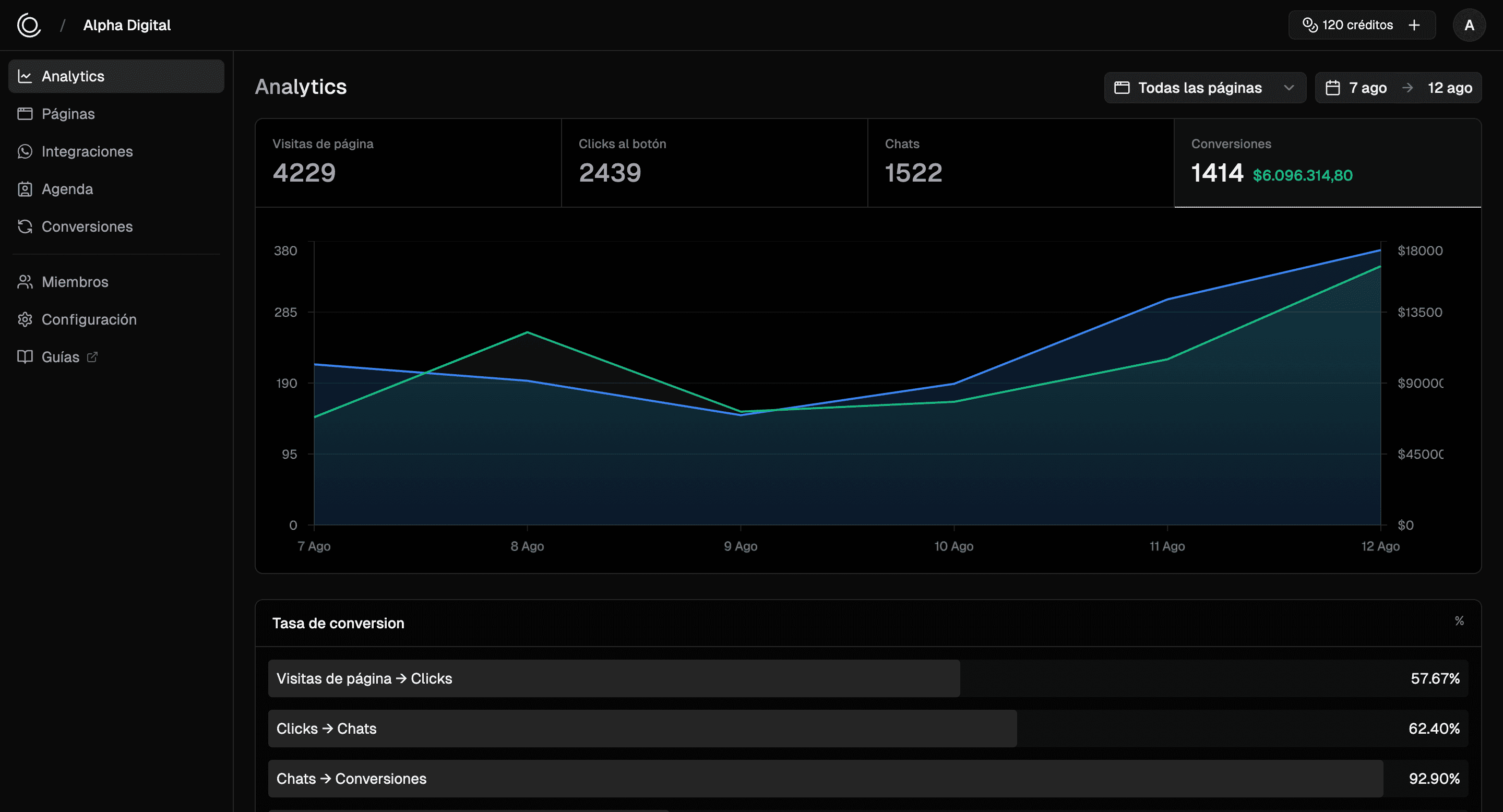Open Páginas in the sidebar
The image size is (1503, 812).
click(x=68, y=114)
